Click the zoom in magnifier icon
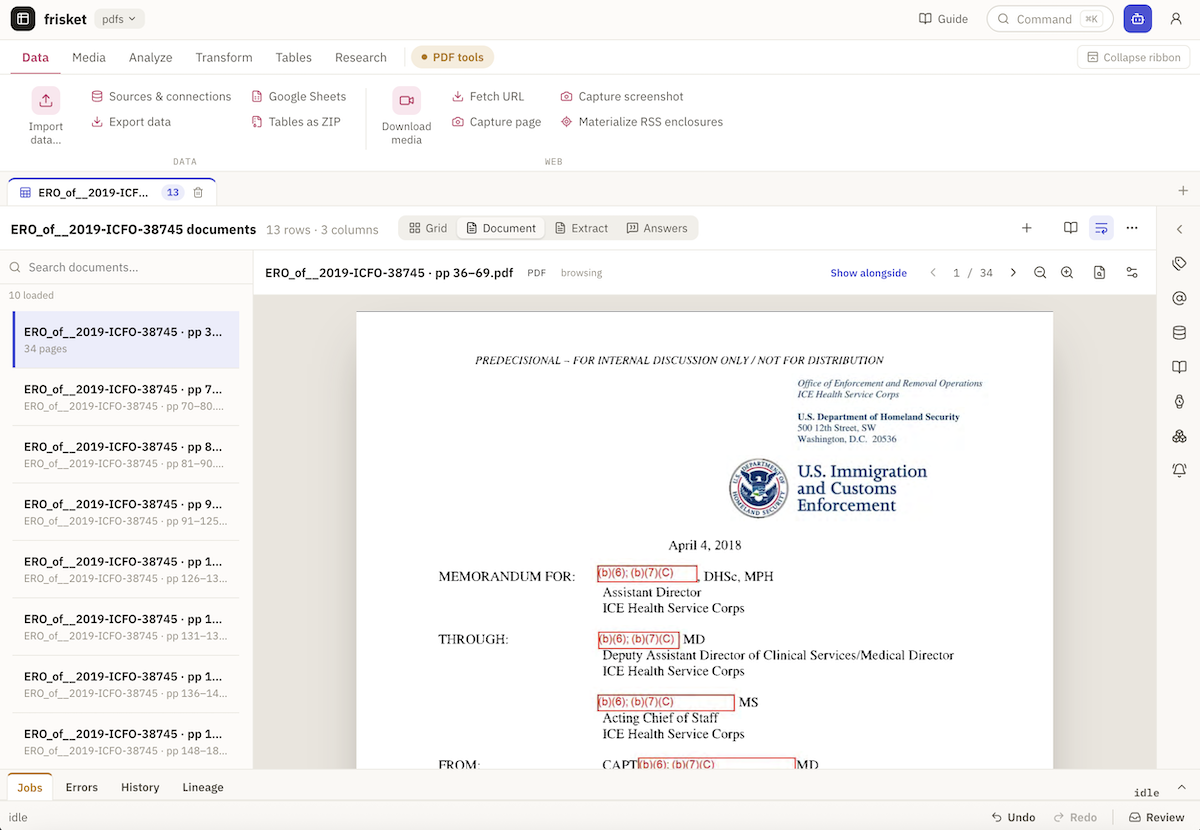The image size is (1200, 830). pos(1067,273)
